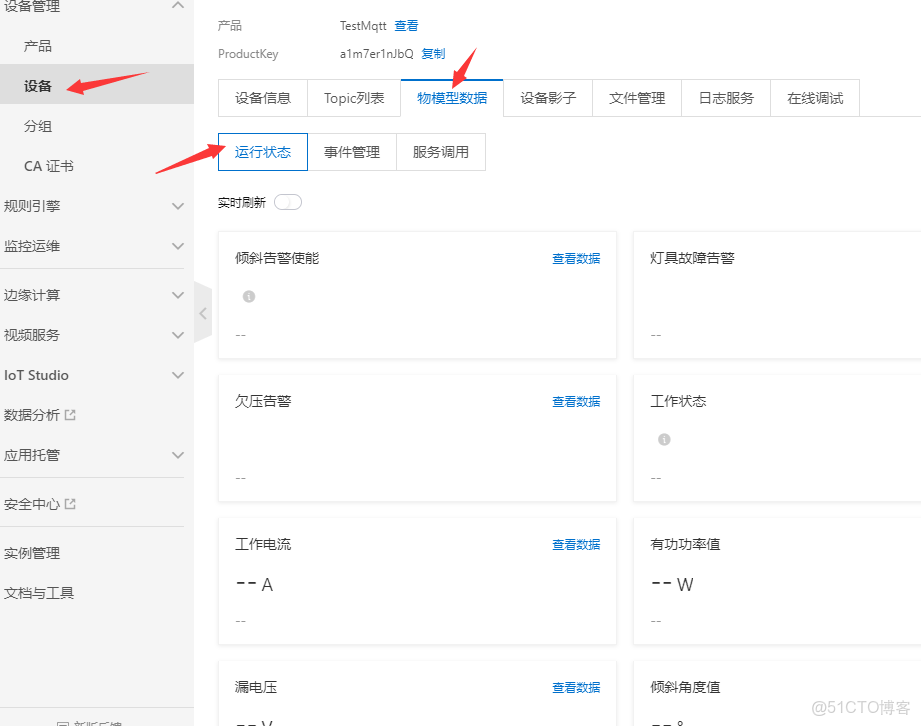Open the 日志服务 tab
The width and height of the screenshot is (921, 726).
coord(726,98)
